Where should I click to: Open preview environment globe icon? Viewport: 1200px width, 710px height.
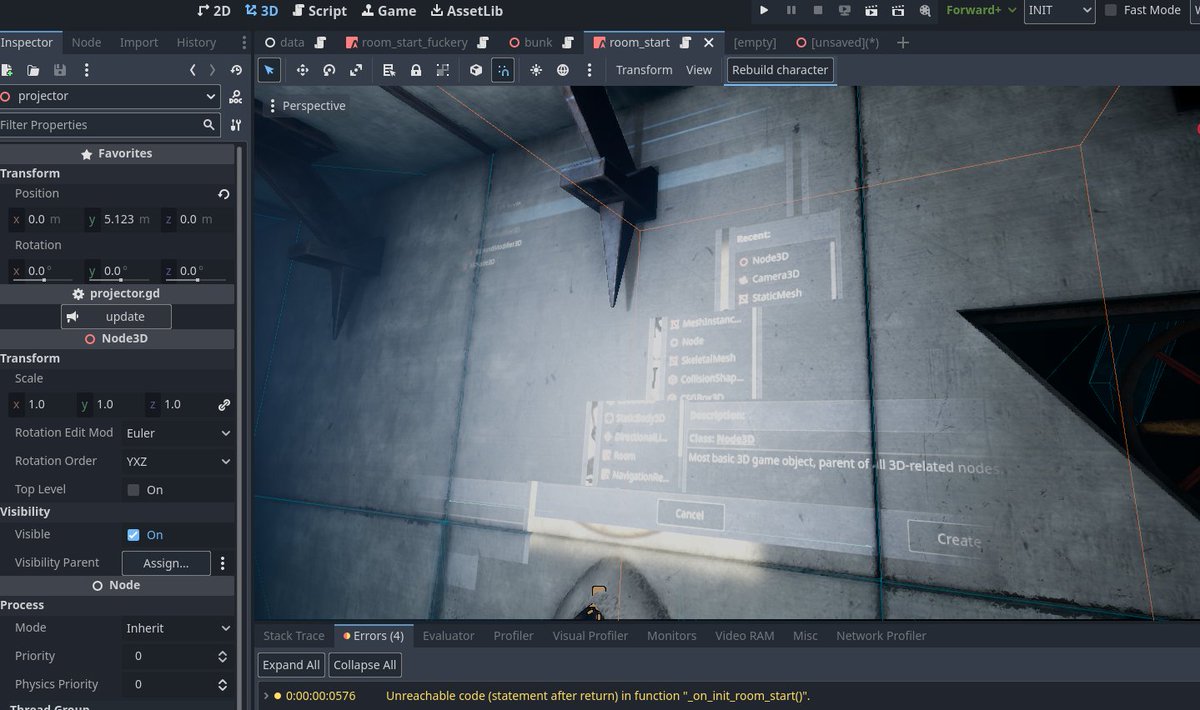[x=563, y=70]
